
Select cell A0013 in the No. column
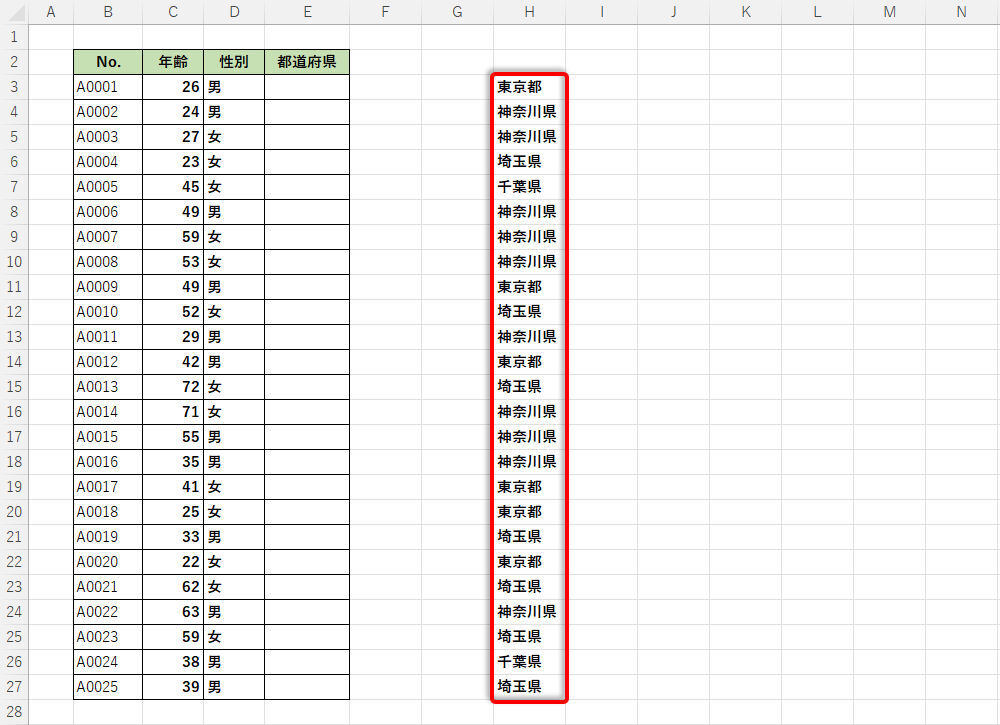(108, 387)
